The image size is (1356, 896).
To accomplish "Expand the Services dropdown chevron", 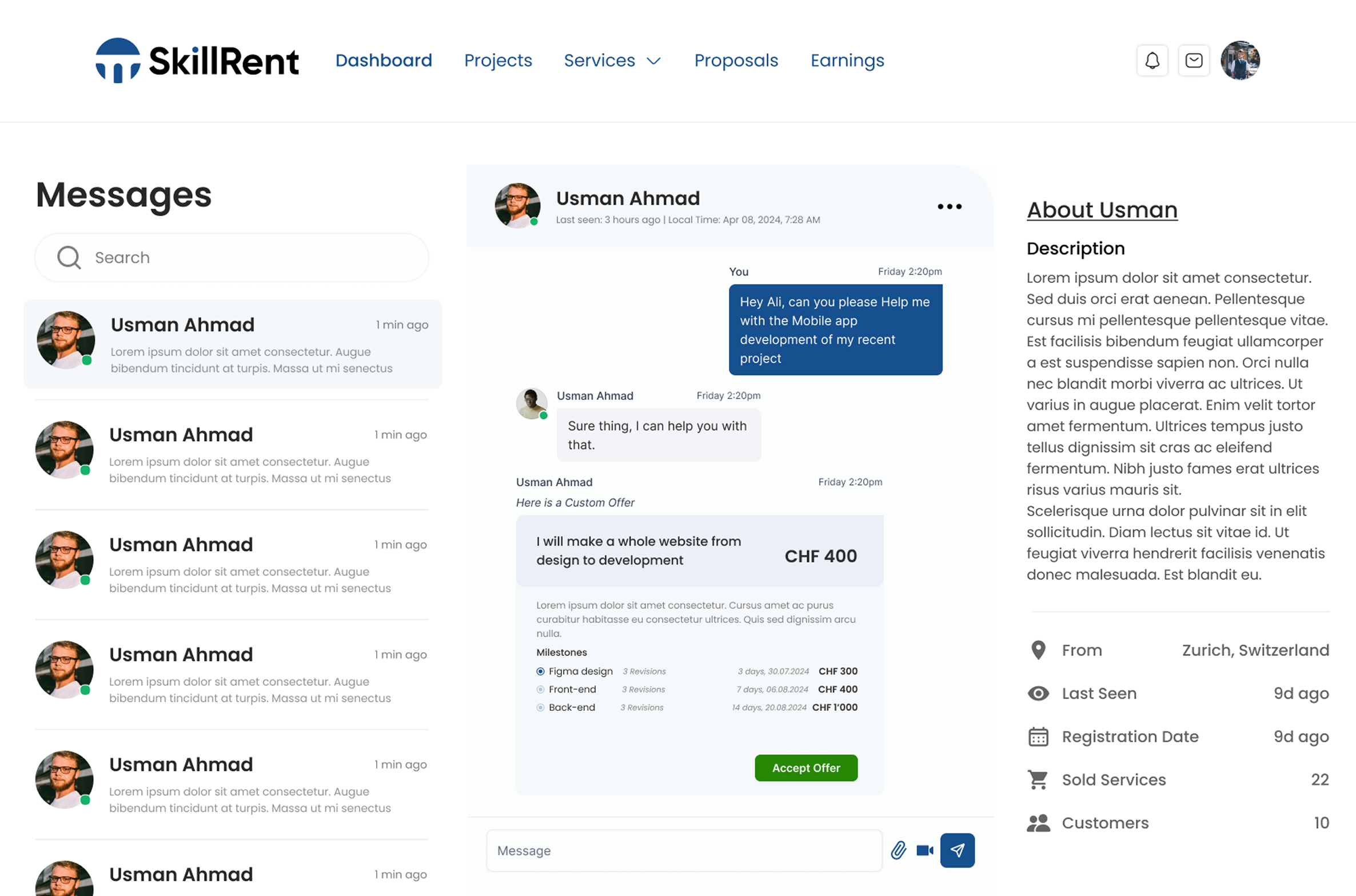I will coord(653,61).
